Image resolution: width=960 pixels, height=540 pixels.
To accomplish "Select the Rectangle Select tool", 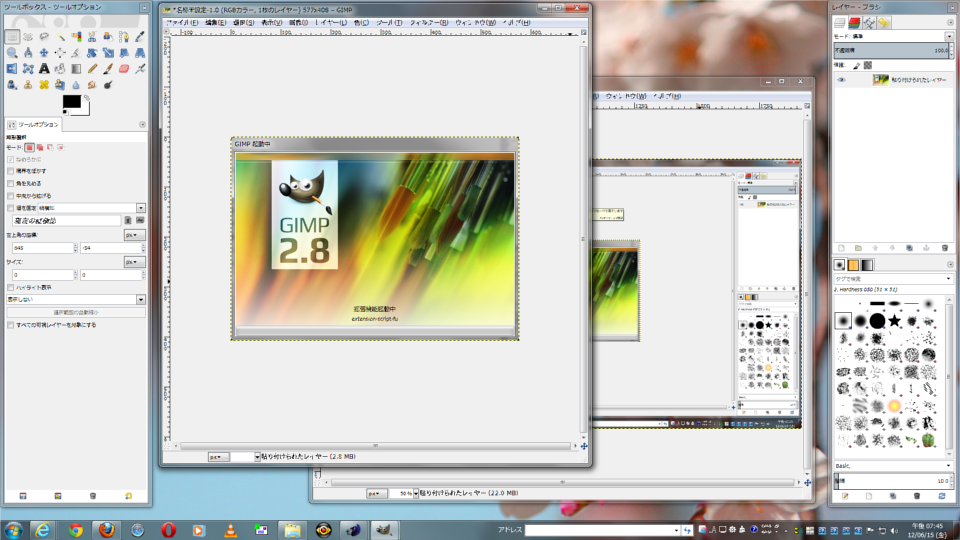I will tap(12, 37).
